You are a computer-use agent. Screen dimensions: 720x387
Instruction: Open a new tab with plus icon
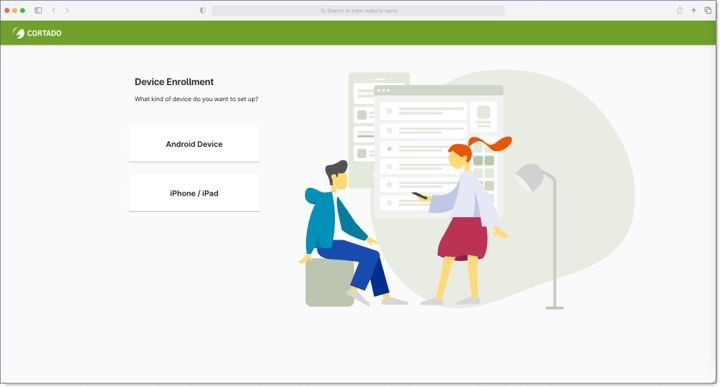click(693, 10)
